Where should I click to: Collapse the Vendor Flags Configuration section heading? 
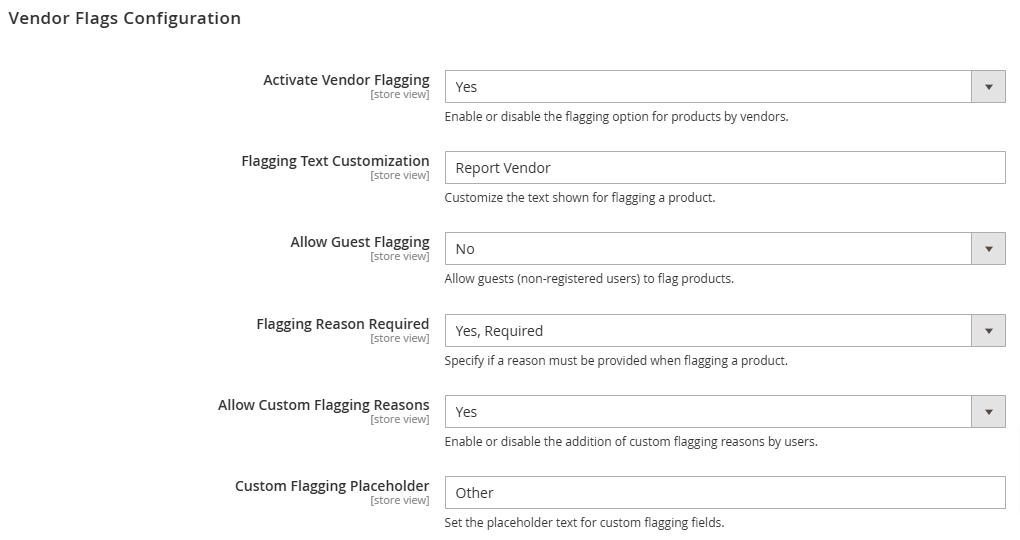pos(124,18)
